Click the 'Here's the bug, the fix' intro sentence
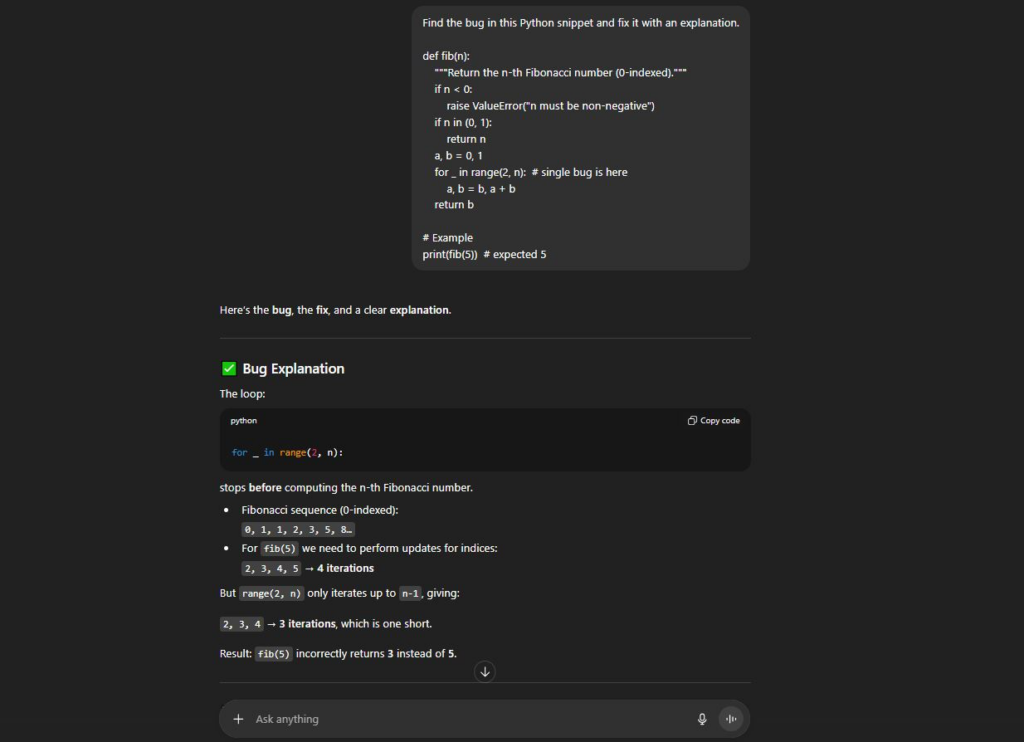The height and width of the screenshot is (742, 1024). [x=335, y=310]
